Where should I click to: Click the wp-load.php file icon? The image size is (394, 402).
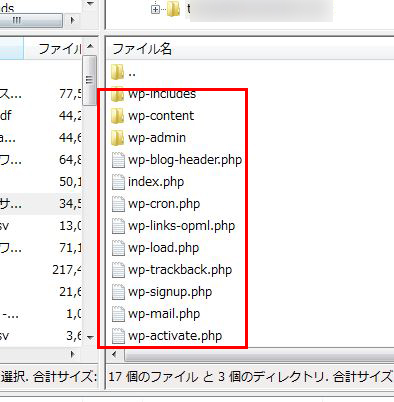[118, 248]
